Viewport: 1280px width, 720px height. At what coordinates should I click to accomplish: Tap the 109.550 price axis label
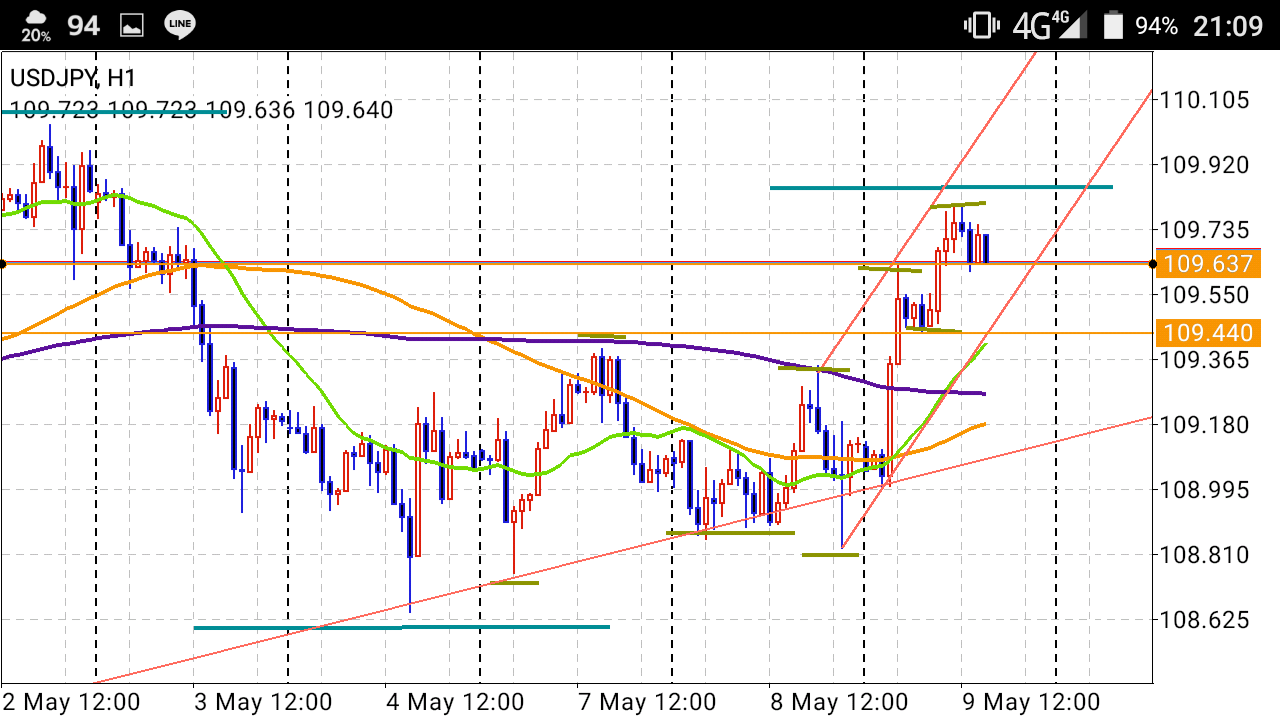[x=1206, y=295]
